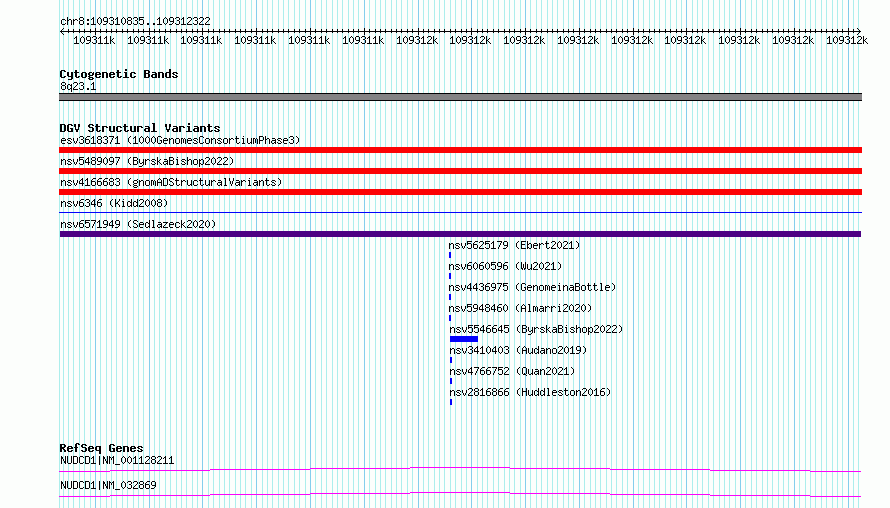Click the nsv2816866 Huddleston2016 blue marker
890x508 pixels.
[x=451, y=402]
